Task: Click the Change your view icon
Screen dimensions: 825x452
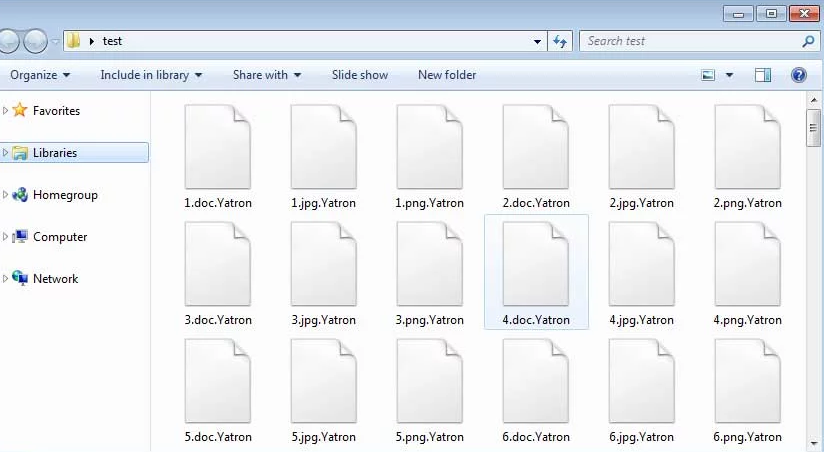Action: coord(709,75)
